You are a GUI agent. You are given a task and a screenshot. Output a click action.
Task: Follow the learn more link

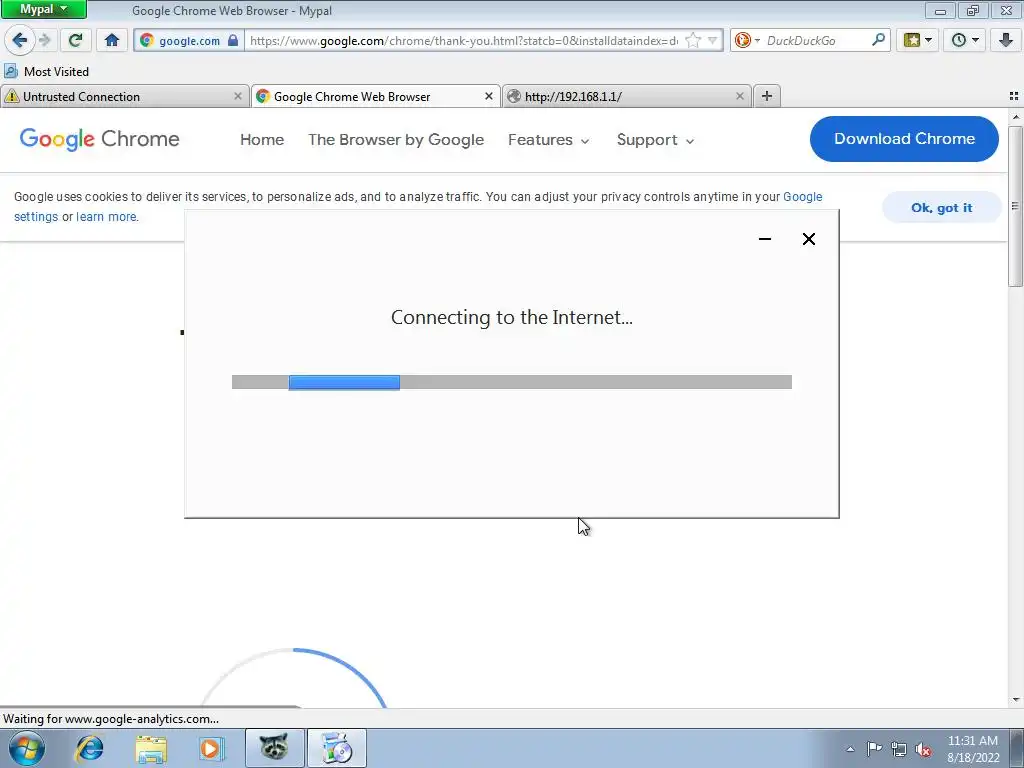point(106,217)
